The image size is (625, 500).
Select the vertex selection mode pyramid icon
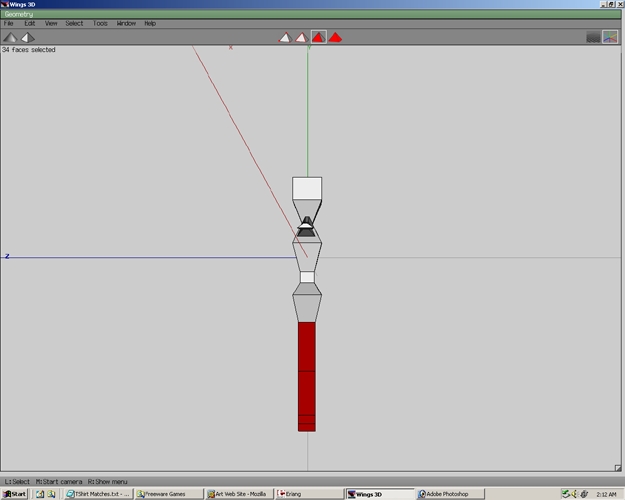pyautogui.click(x=285, y=37)
